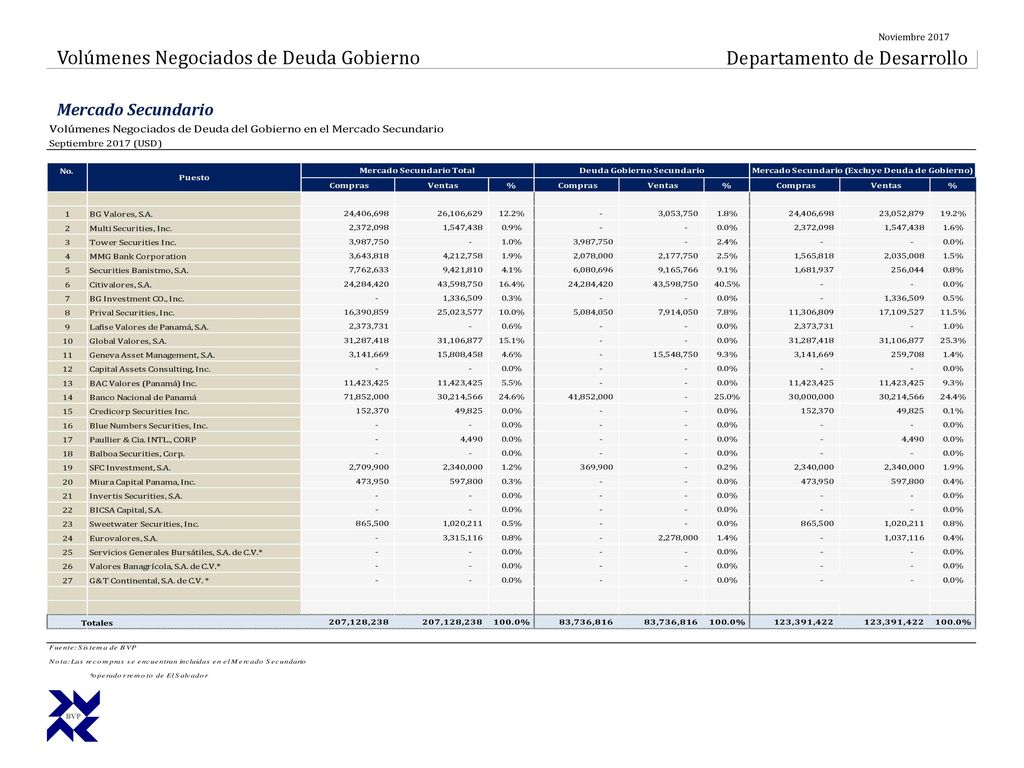
Task: Select the 'Septiembre 2017 (USD)' period label
Action: (105, 144)
